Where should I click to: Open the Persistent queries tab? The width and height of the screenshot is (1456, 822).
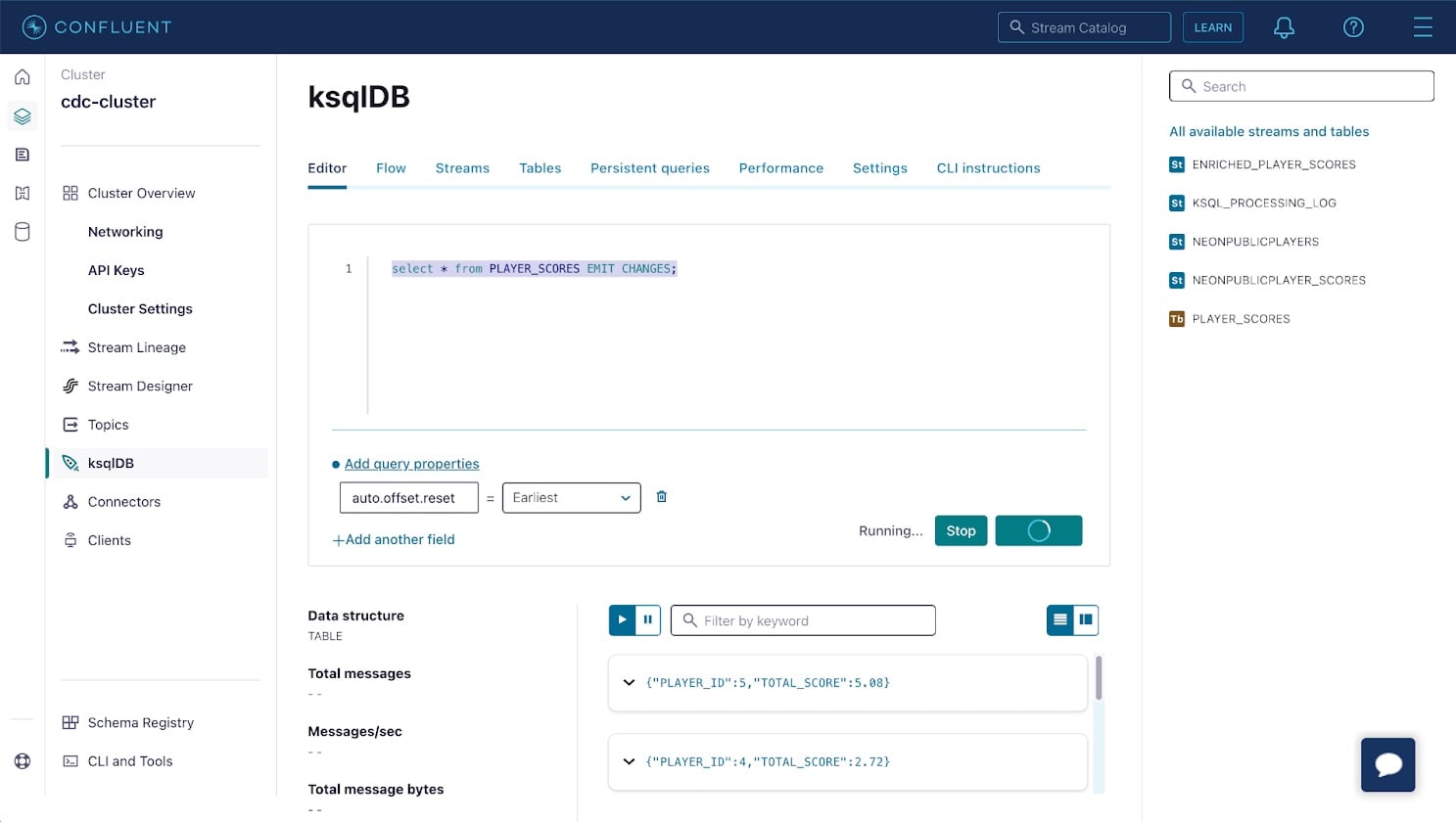click(649, 167)
